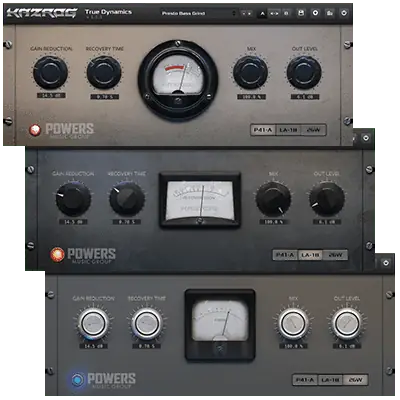Click the Mix knob on the top unit

coord(251,72)
